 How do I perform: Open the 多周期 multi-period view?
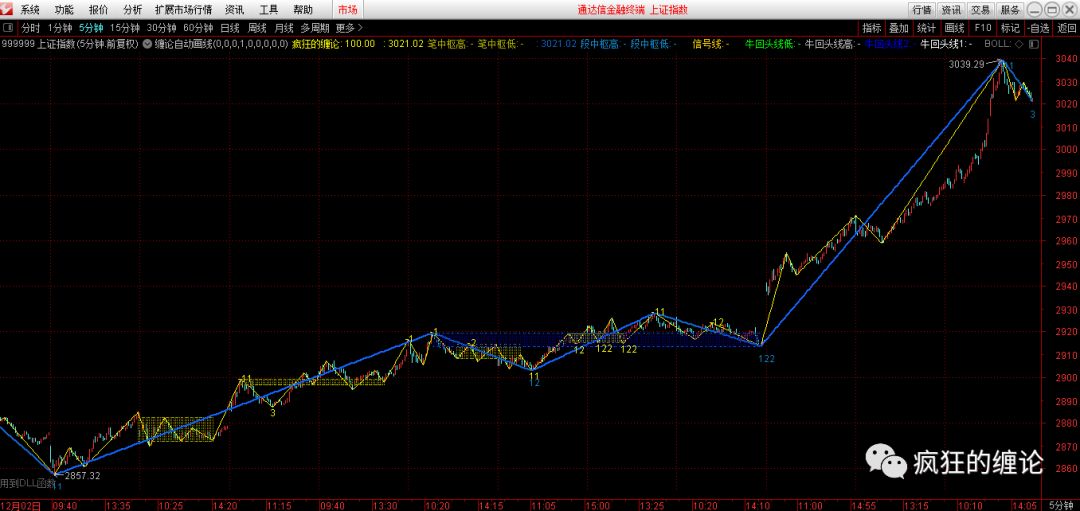[x=315, y=28]
